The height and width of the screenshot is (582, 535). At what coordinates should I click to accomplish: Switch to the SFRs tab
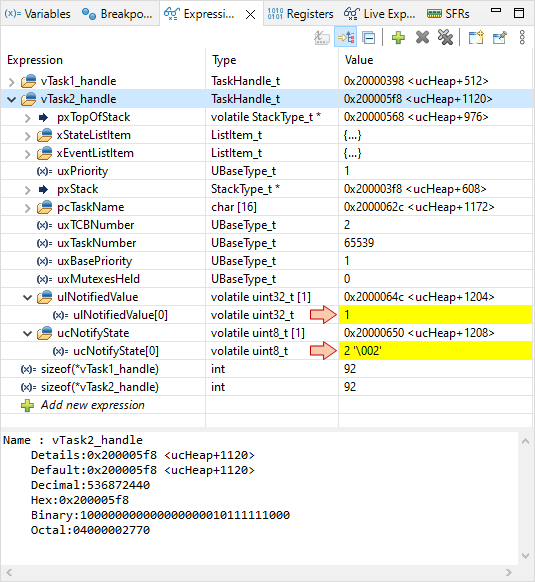448,14
